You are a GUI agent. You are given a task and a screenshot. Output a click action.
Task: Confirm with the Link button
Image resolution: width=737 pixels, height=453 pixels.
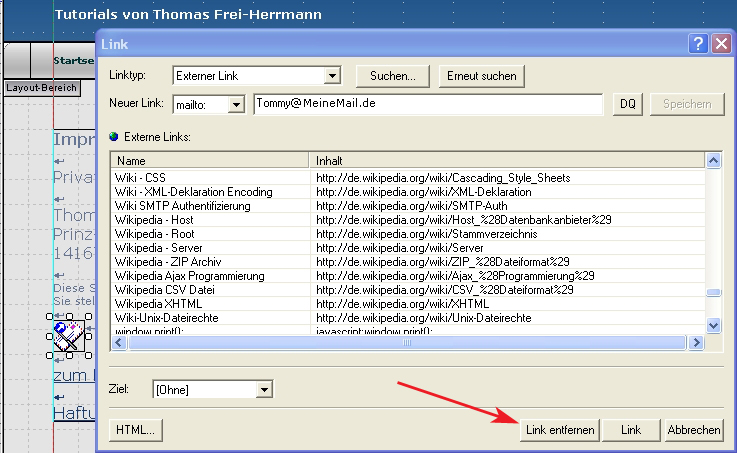click(x=630, y=430)
